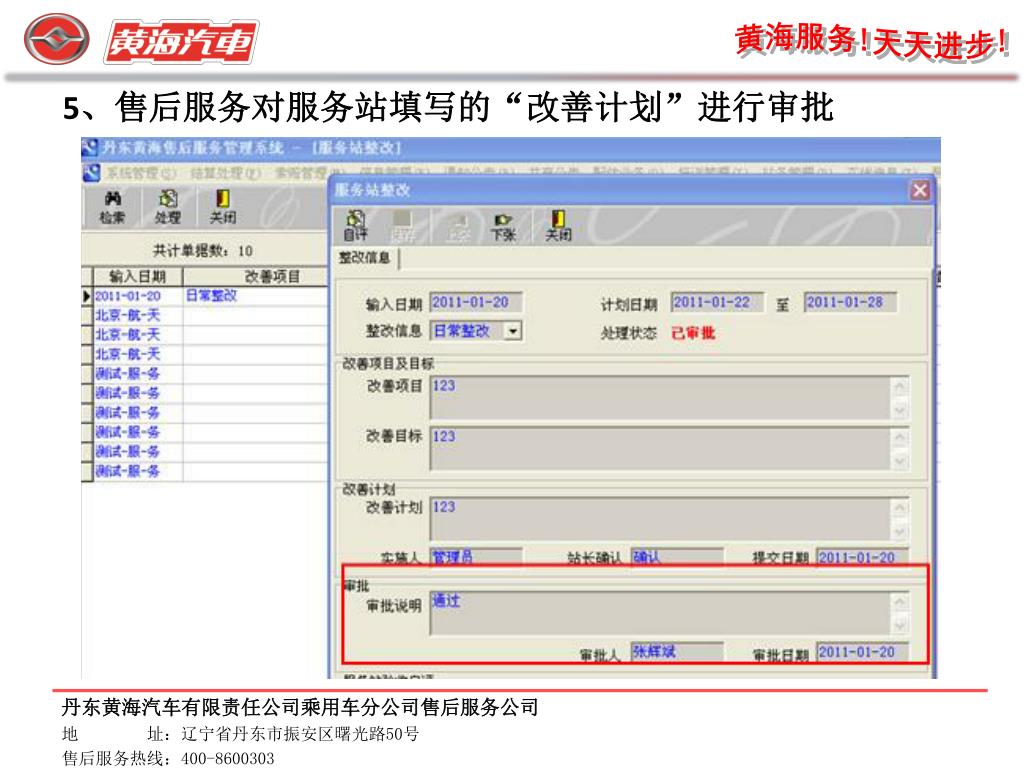Click the 共计单据数: 10 count label
Image resolution: width=1024 pixels, height=768 pixels.
(202, 251)
